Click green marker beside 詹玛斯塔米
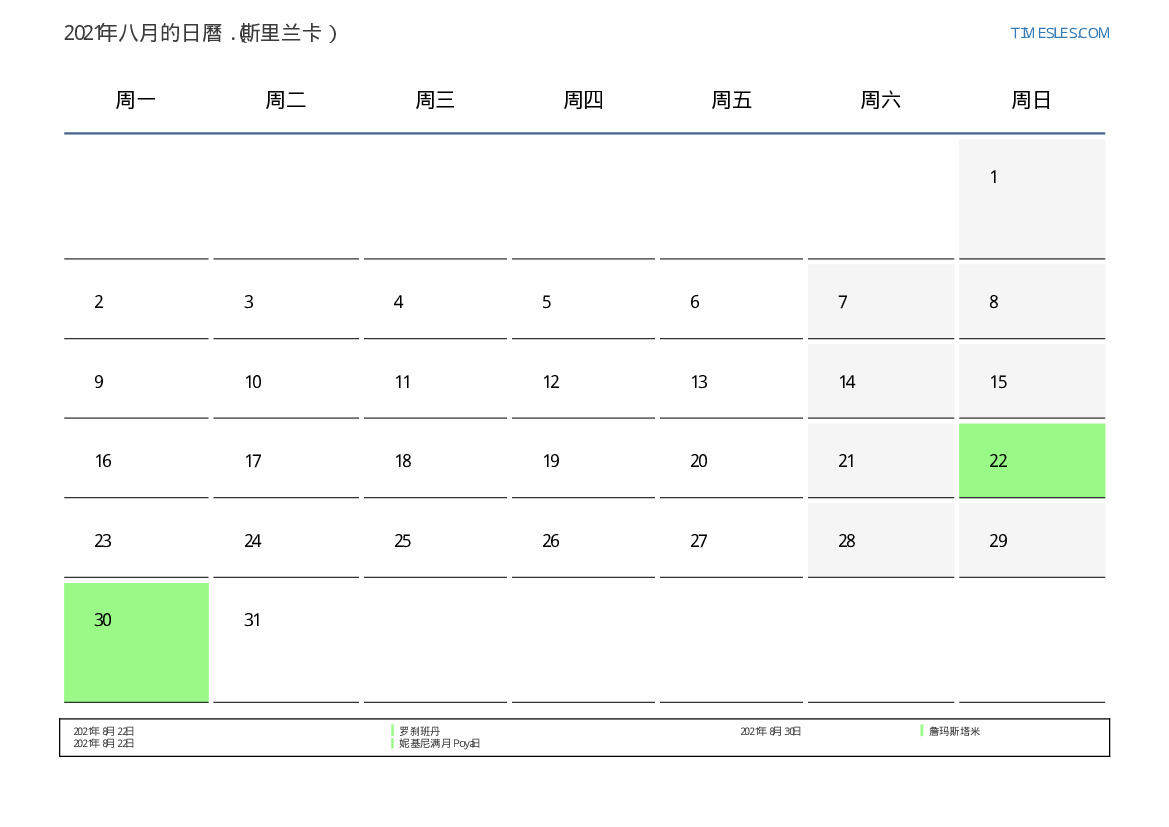The height and width of the screenshot is (827, 1169). tap(921, 731)
